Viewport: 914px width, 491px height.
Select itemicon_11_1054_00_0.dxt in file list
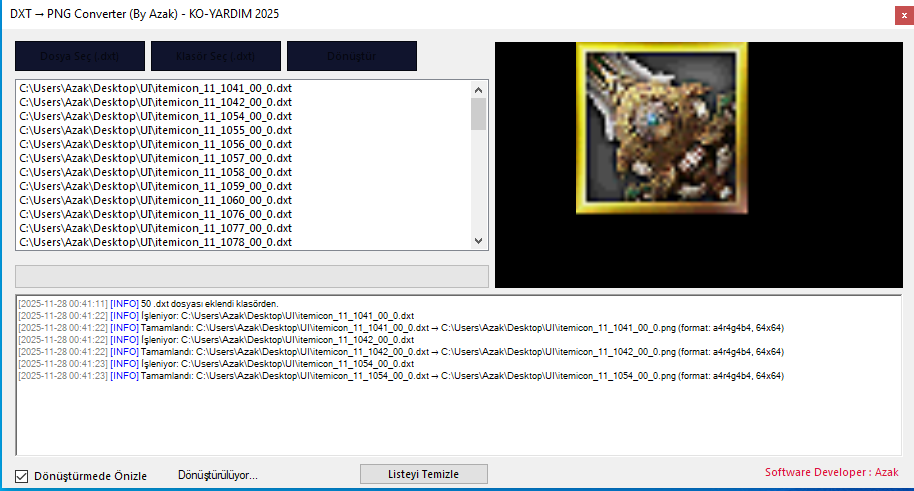point(156,116)
